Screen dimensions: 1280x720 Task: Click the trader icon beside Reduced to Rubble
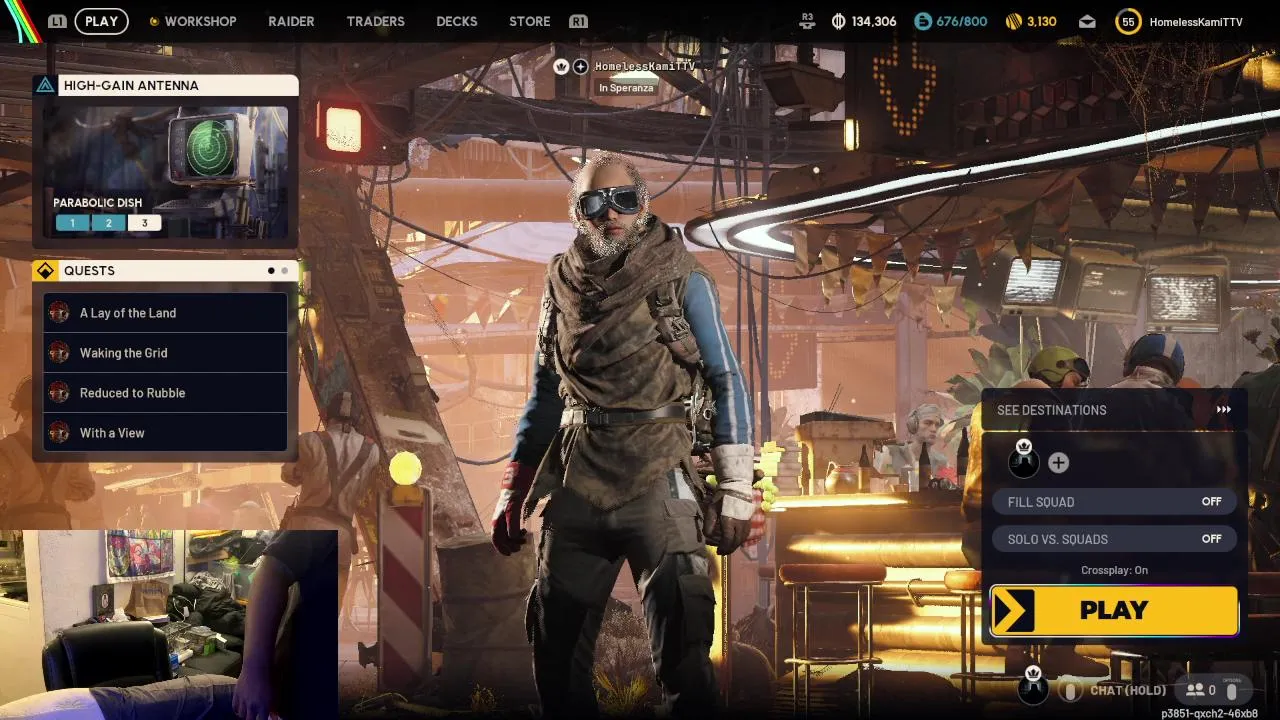point(59,393)
